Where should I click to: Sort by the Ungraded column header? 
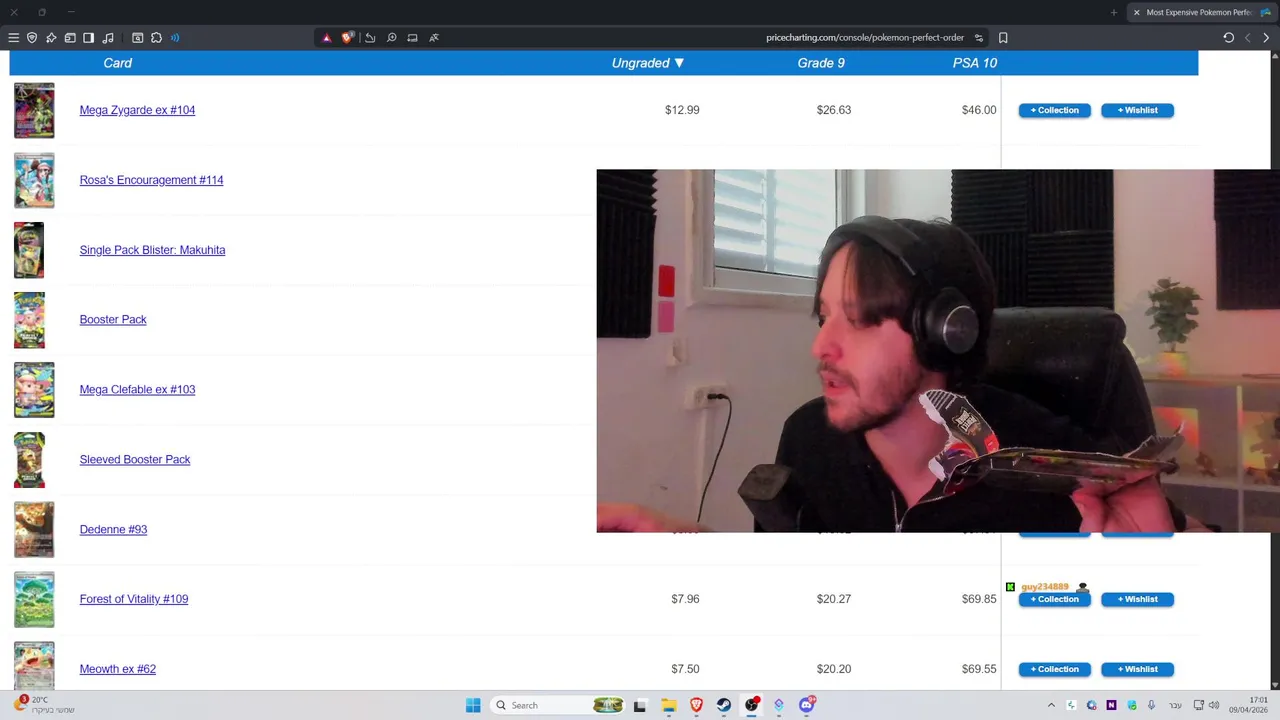648,63
